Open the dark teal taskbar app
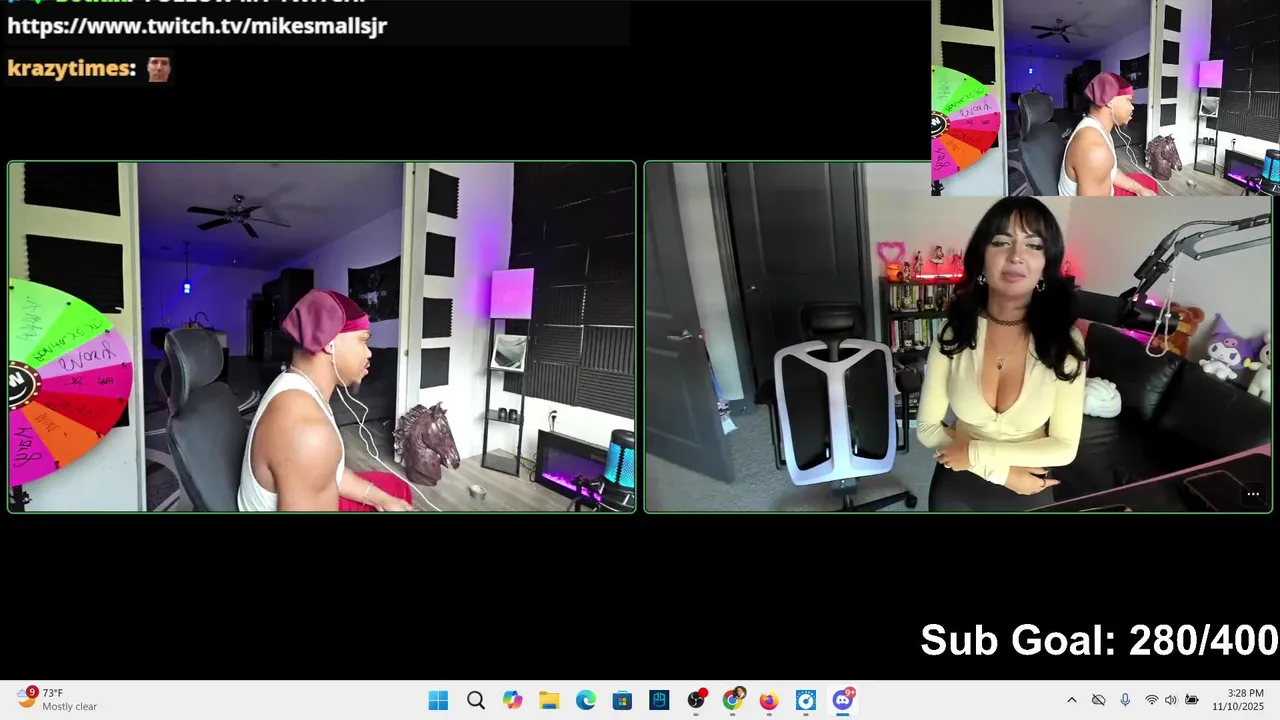 click(x=659, y=701)
